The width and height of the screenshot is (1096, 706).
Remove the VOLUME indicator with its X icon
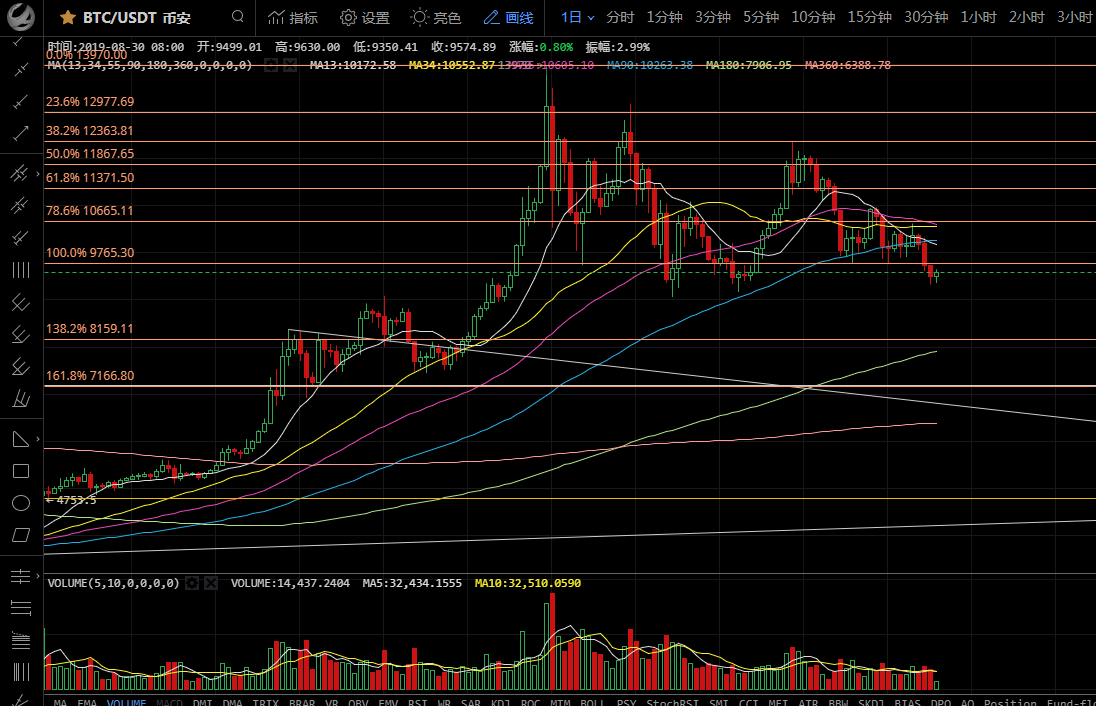[x=210, y=583]
